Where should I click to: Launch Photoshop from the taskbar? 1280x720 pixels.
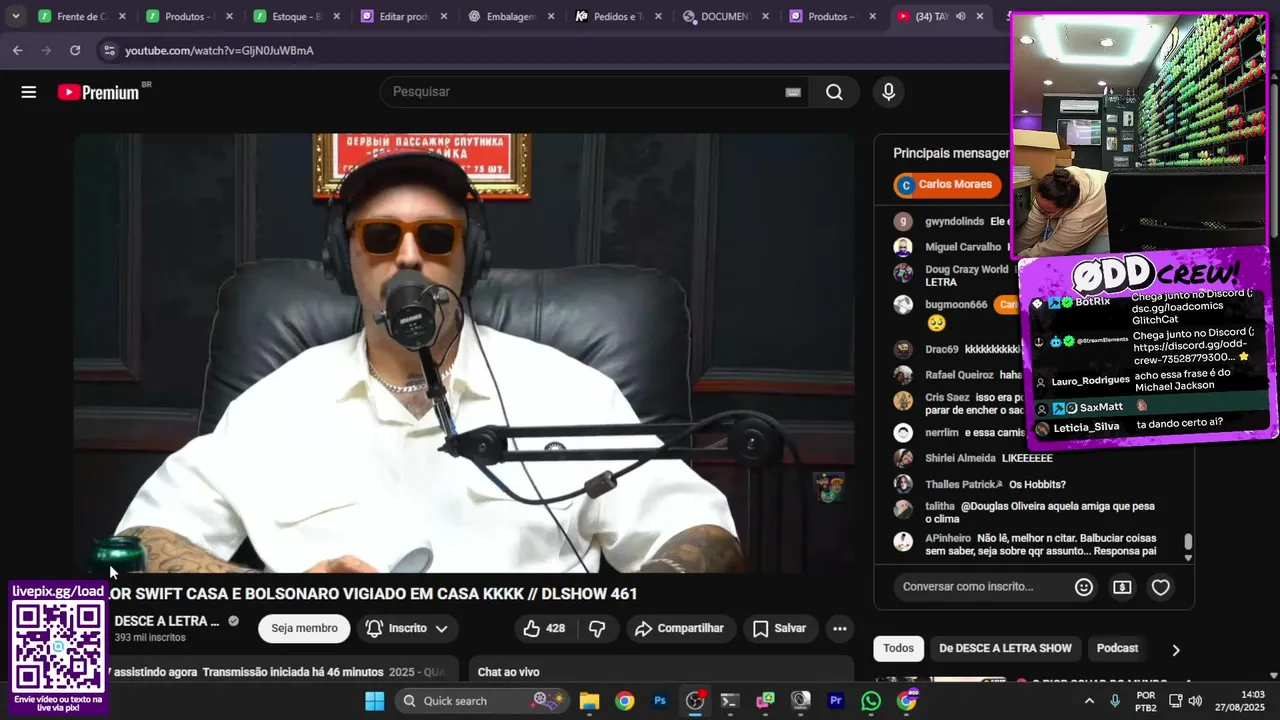click(x=660, y=701)
